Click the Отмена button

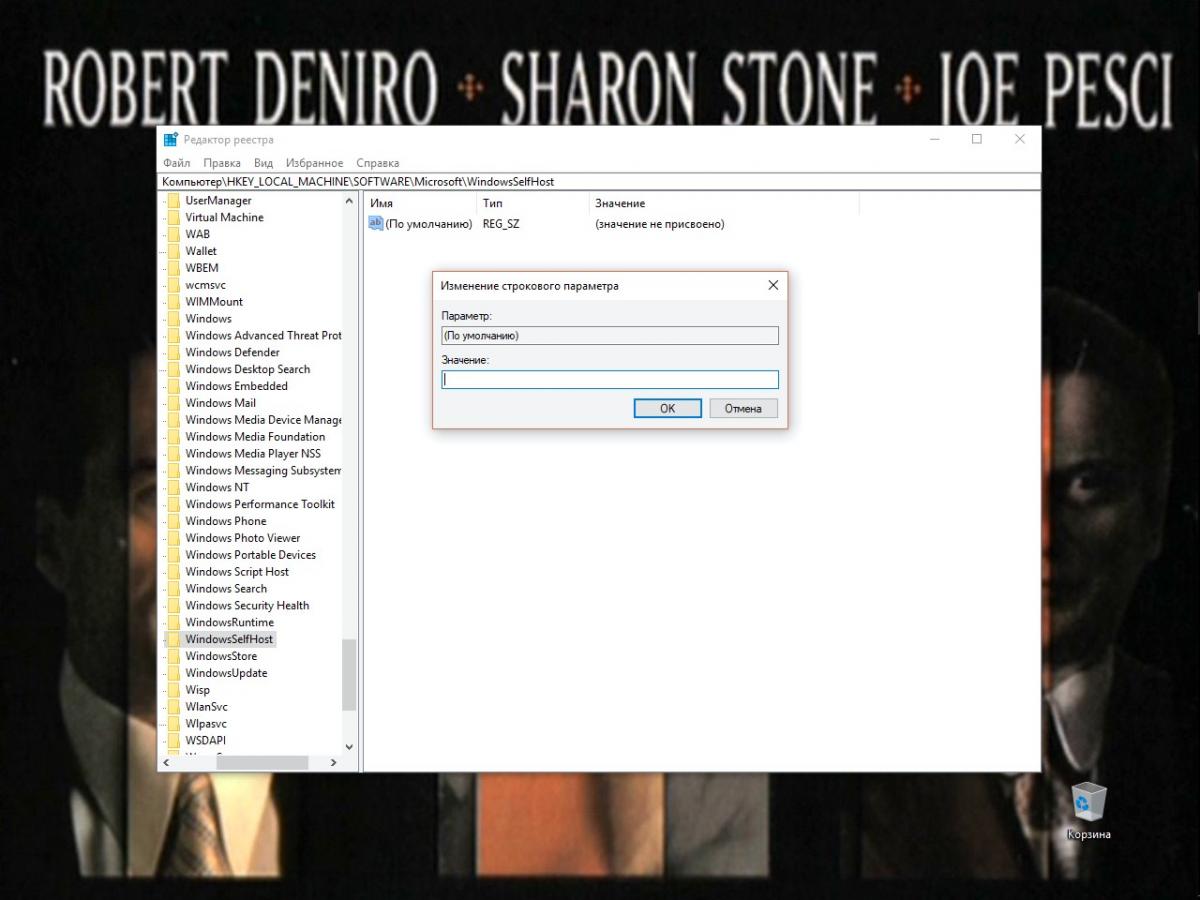[743, 408]
